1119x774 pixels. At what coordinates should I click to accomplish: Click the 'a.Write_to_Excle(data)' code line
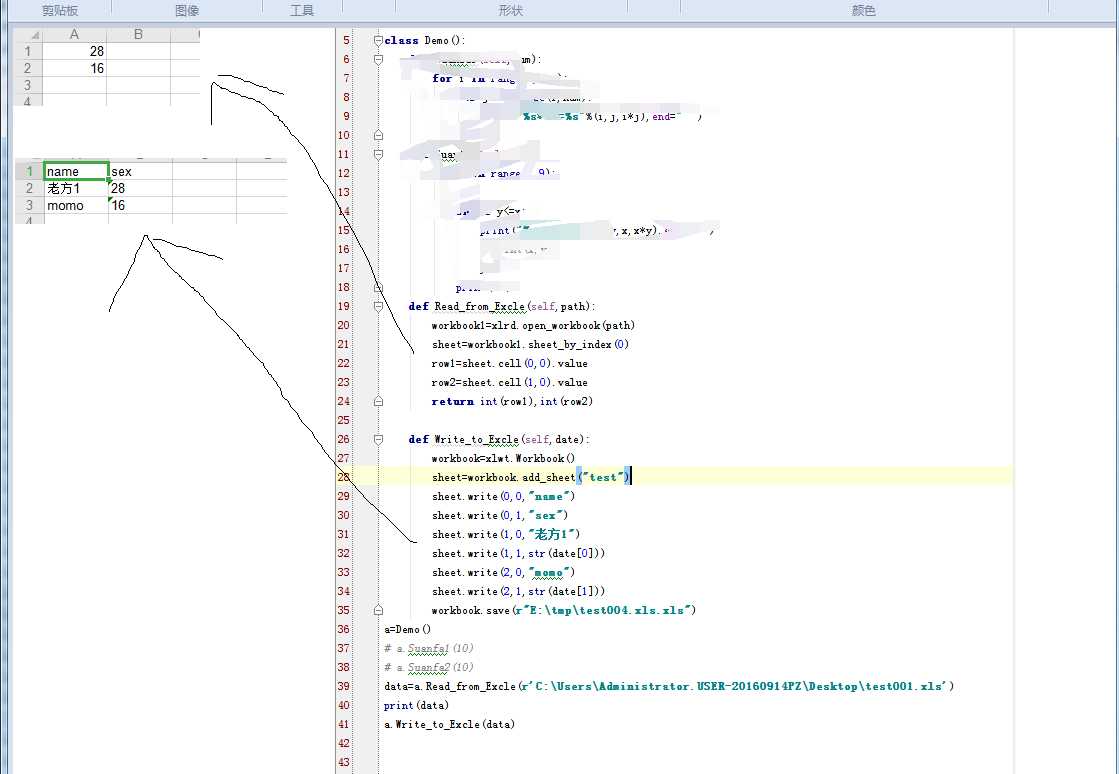(450, 725)
